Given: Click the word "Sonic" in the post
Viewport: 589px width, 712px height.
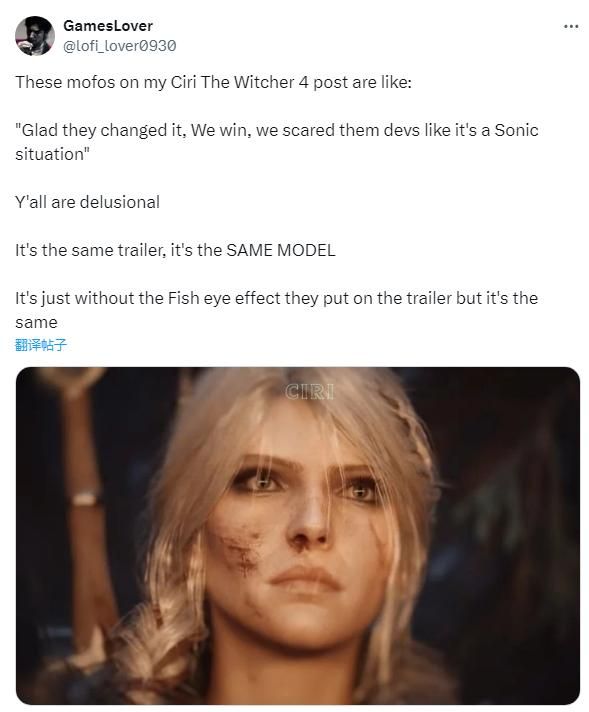Looking at the screenshot, I should point(516,130).
